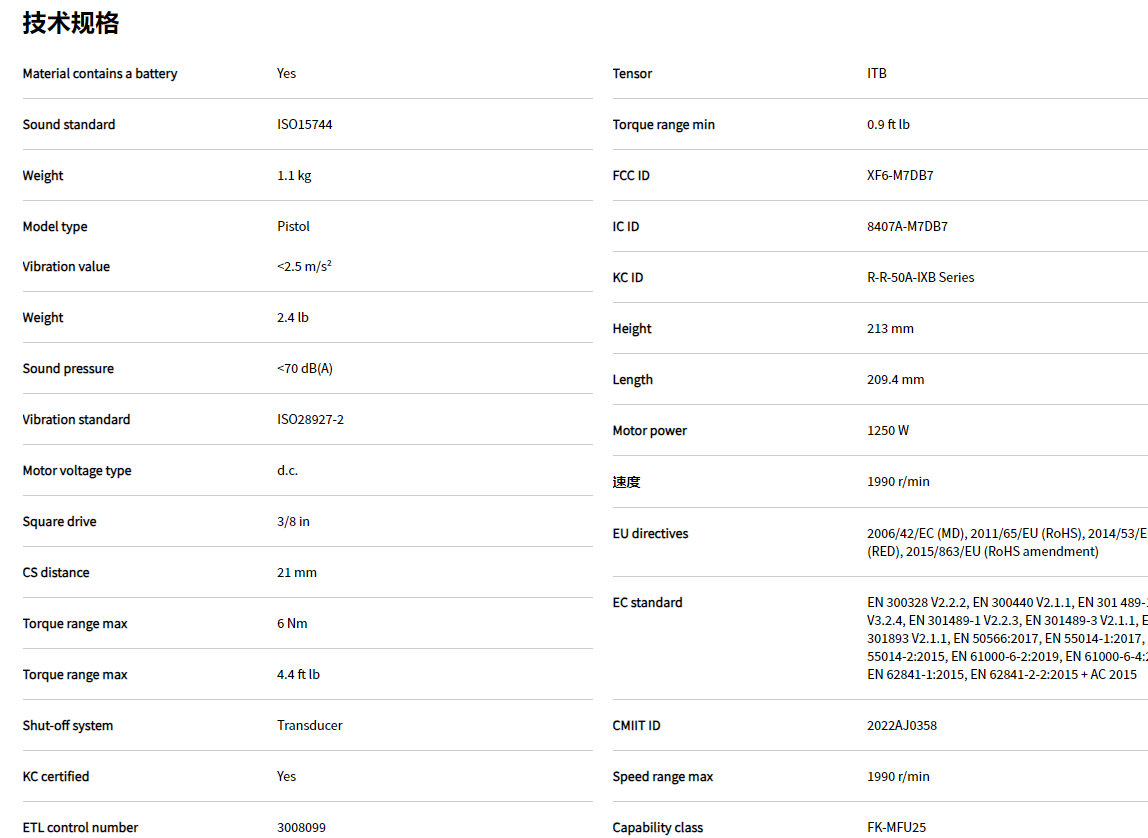Select the 4.4 ft lb torque value
This screenshot has width=1148, height=838.
(298, 675)
